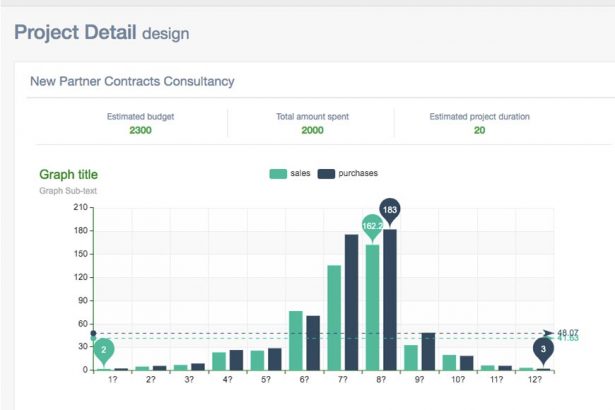This screenshot has width=615, height=410.
Task: Toggle the sales series legend label
Action: [x=301, y=174]
